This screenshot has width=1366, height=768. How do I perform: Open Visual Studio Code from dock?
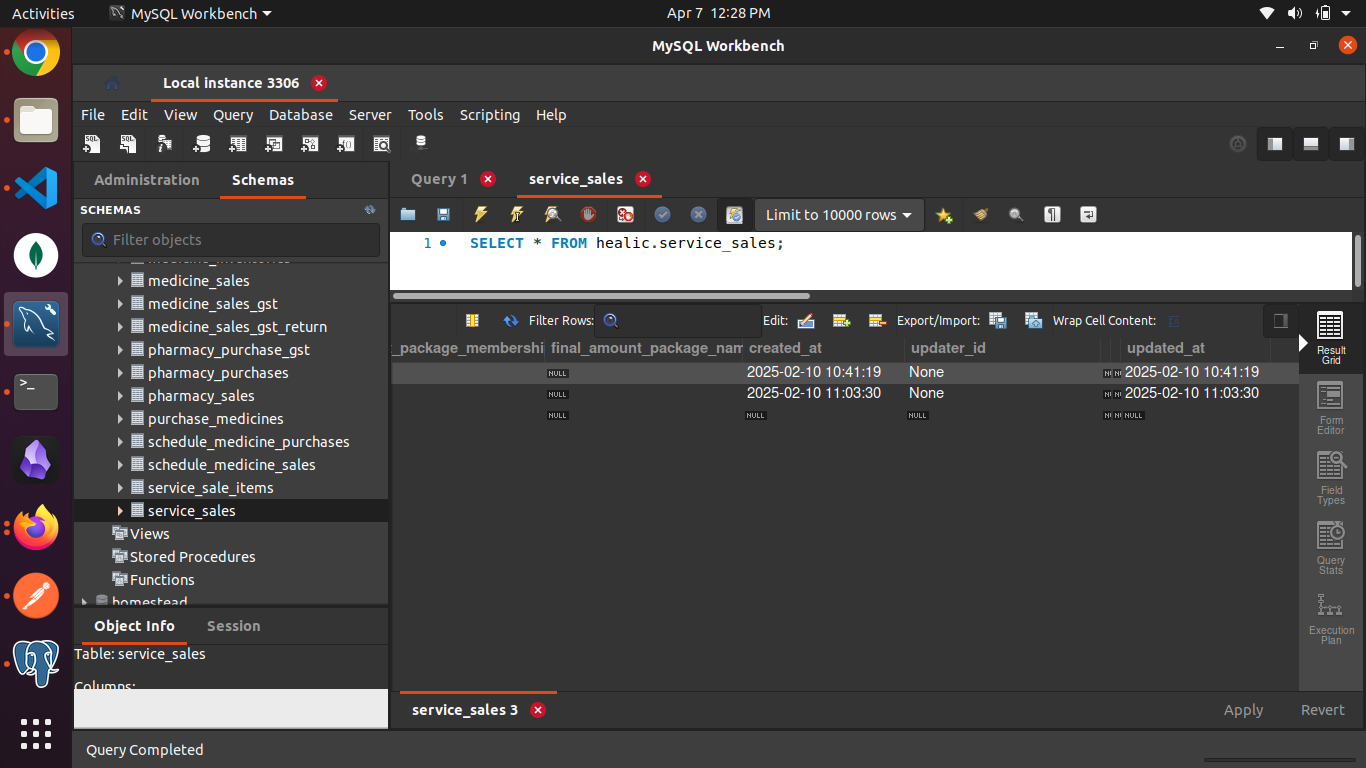coord(36,188)
